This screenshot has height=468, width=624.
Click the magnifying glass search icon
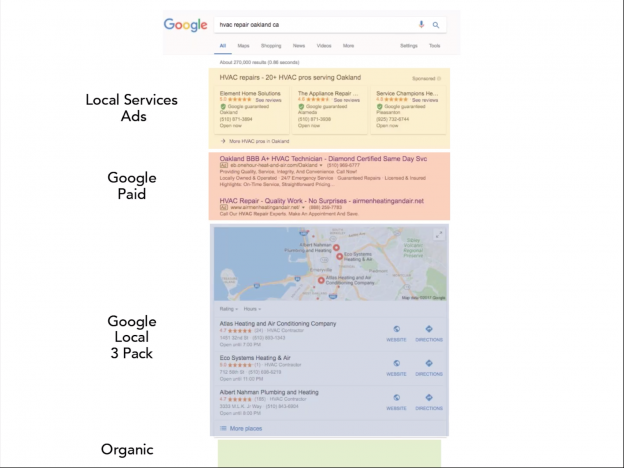tap(436, 25)
